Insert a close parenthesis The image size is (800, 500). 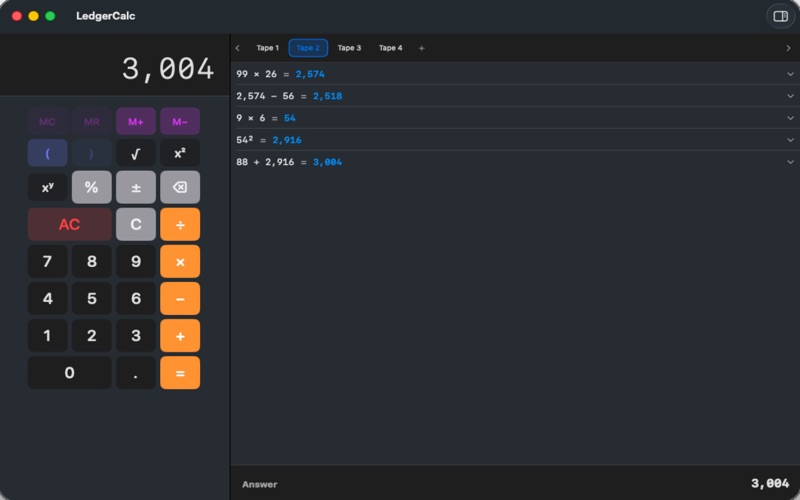pos(92,153)
